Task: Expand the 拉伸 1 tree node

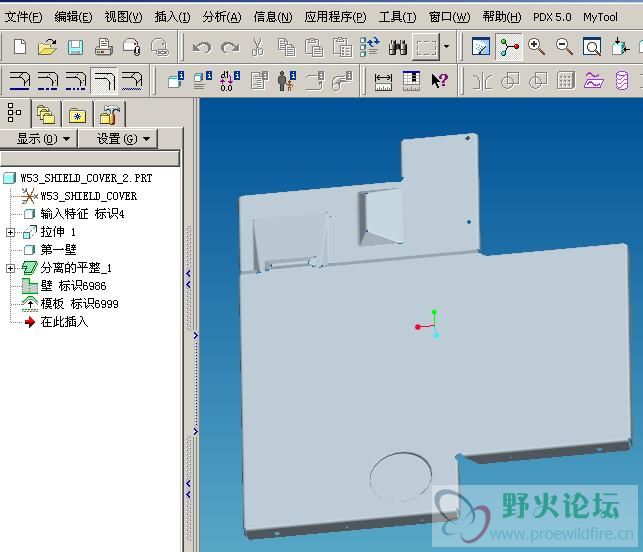Action: point(11,233)
